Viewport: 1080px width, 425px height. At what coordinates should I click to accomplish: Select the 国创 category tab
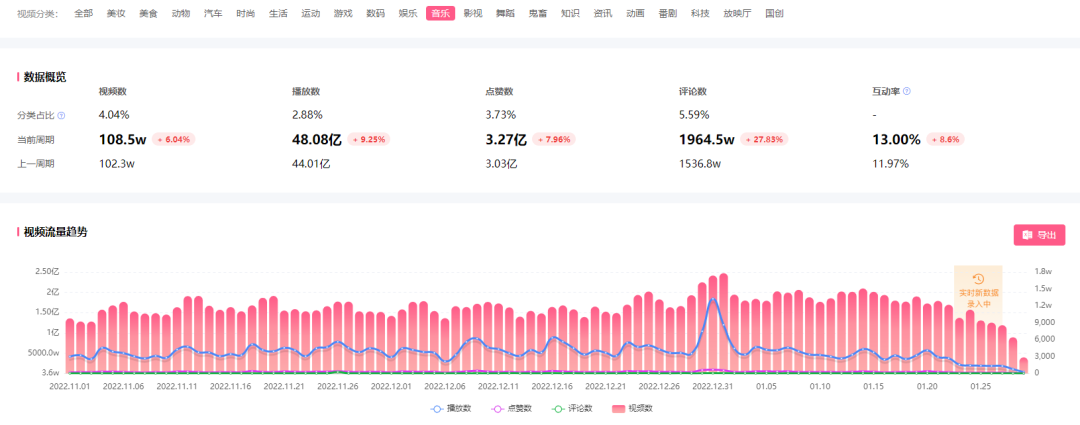[x=774, y=14]
